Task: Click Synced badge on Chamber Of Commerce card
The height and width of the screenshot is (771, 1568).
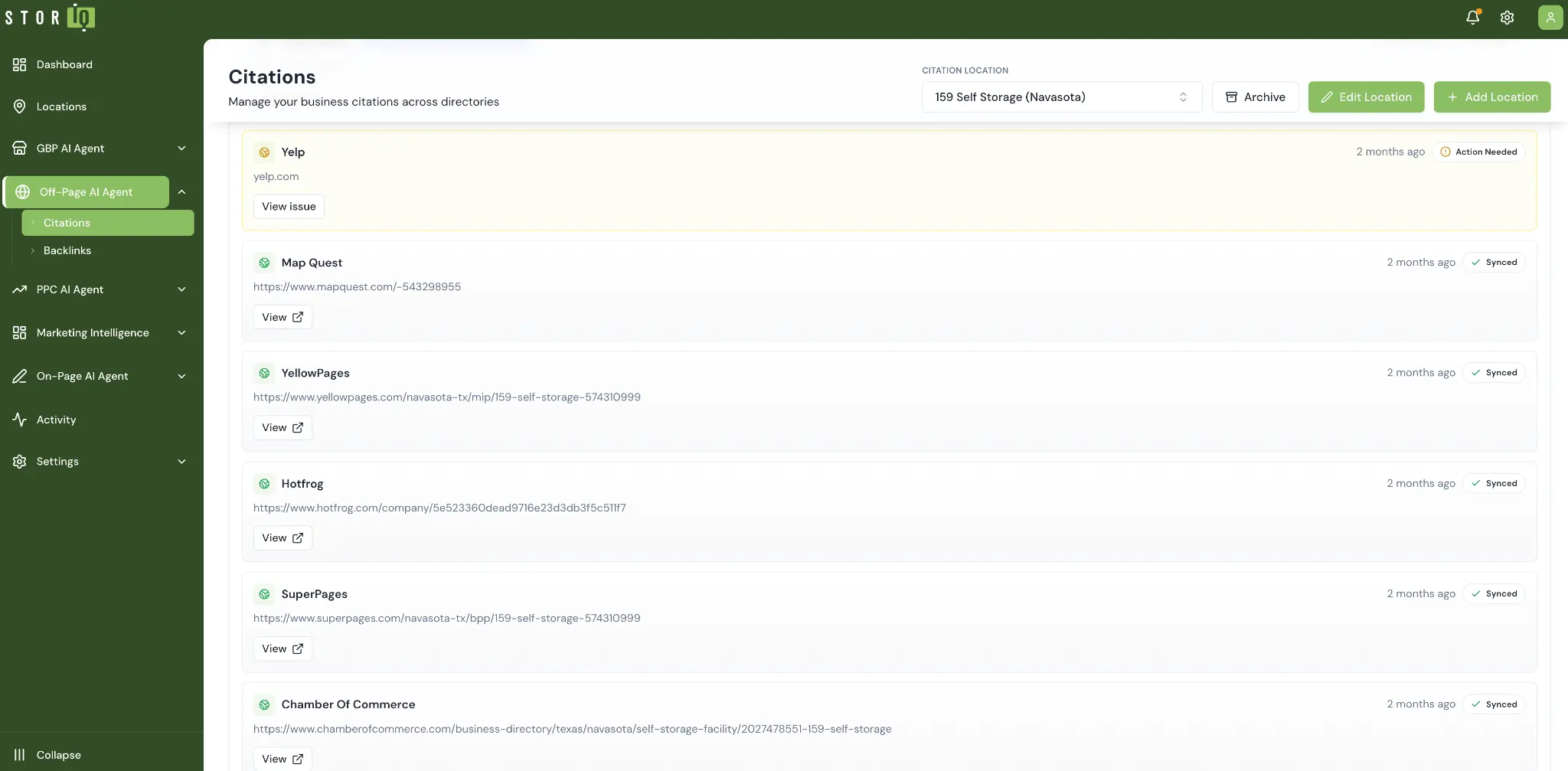Action: point(1494,704)
